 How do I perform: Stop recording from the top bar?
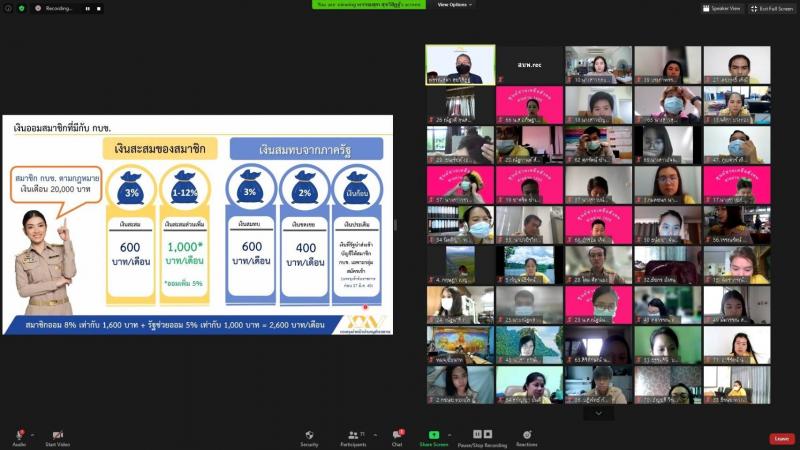click(x=98, y=9)
